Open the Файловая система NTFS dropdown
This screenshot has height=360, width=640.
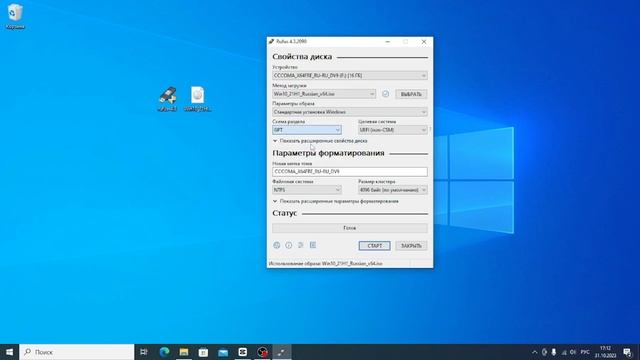click(307, 190)
